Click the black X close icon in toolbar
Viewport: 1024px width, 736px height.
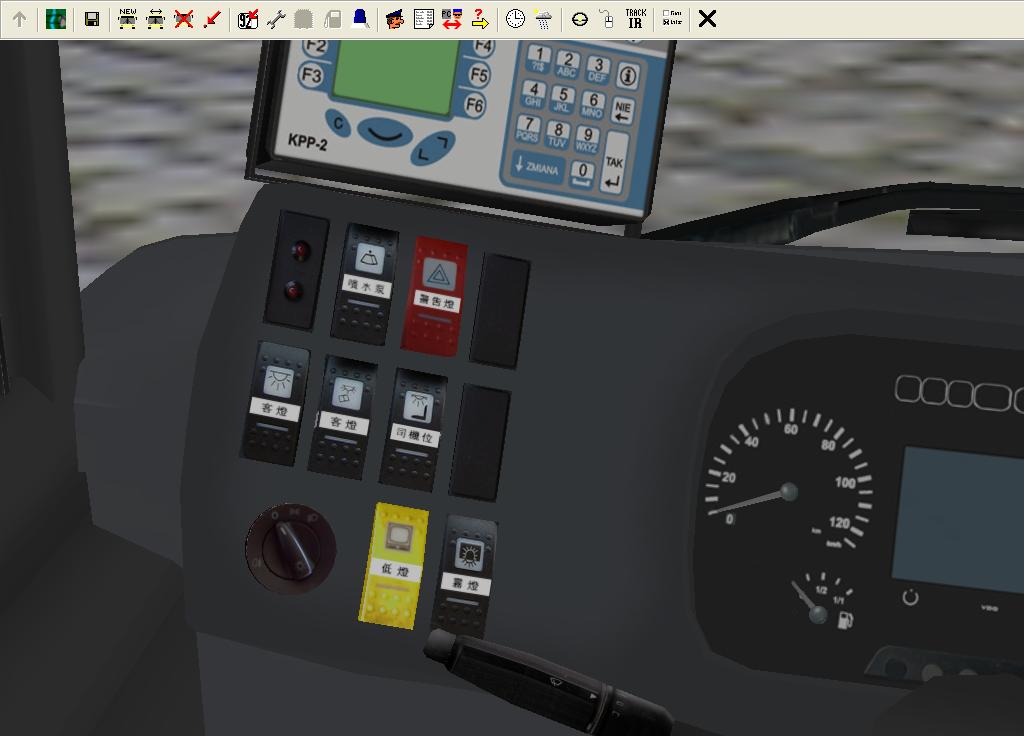(707, 19)
